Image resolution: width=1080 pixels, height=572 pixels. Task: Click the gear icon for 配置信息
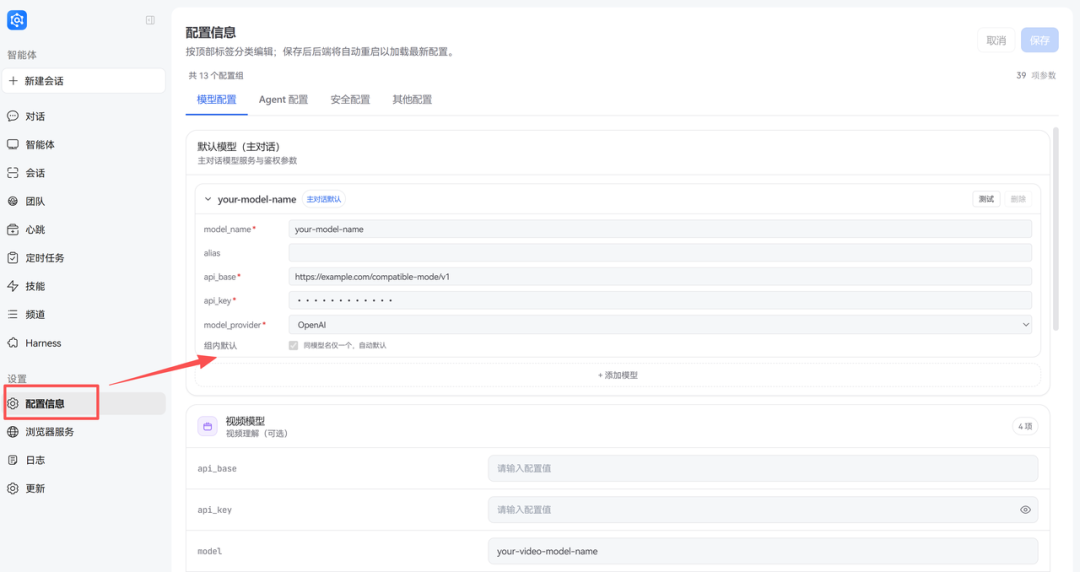(x=13, y=403)
